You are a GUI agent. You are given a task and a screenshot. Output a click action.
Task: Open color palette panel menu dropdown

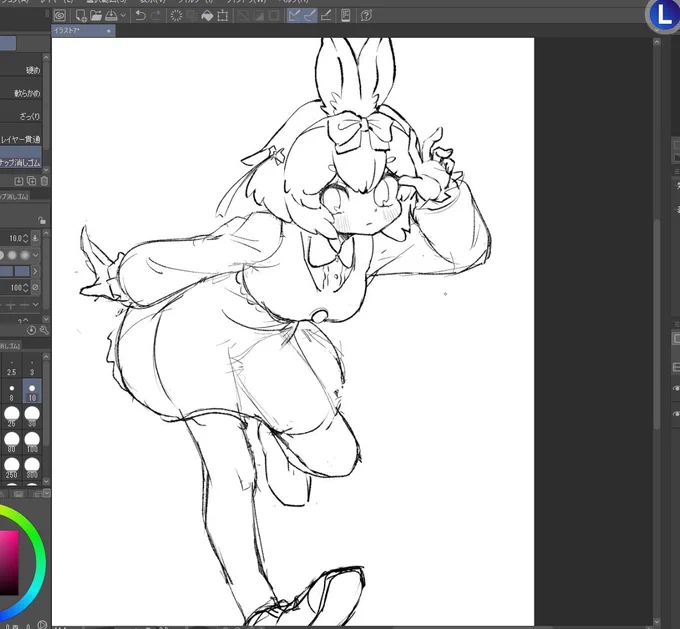[x=46, y=493]
